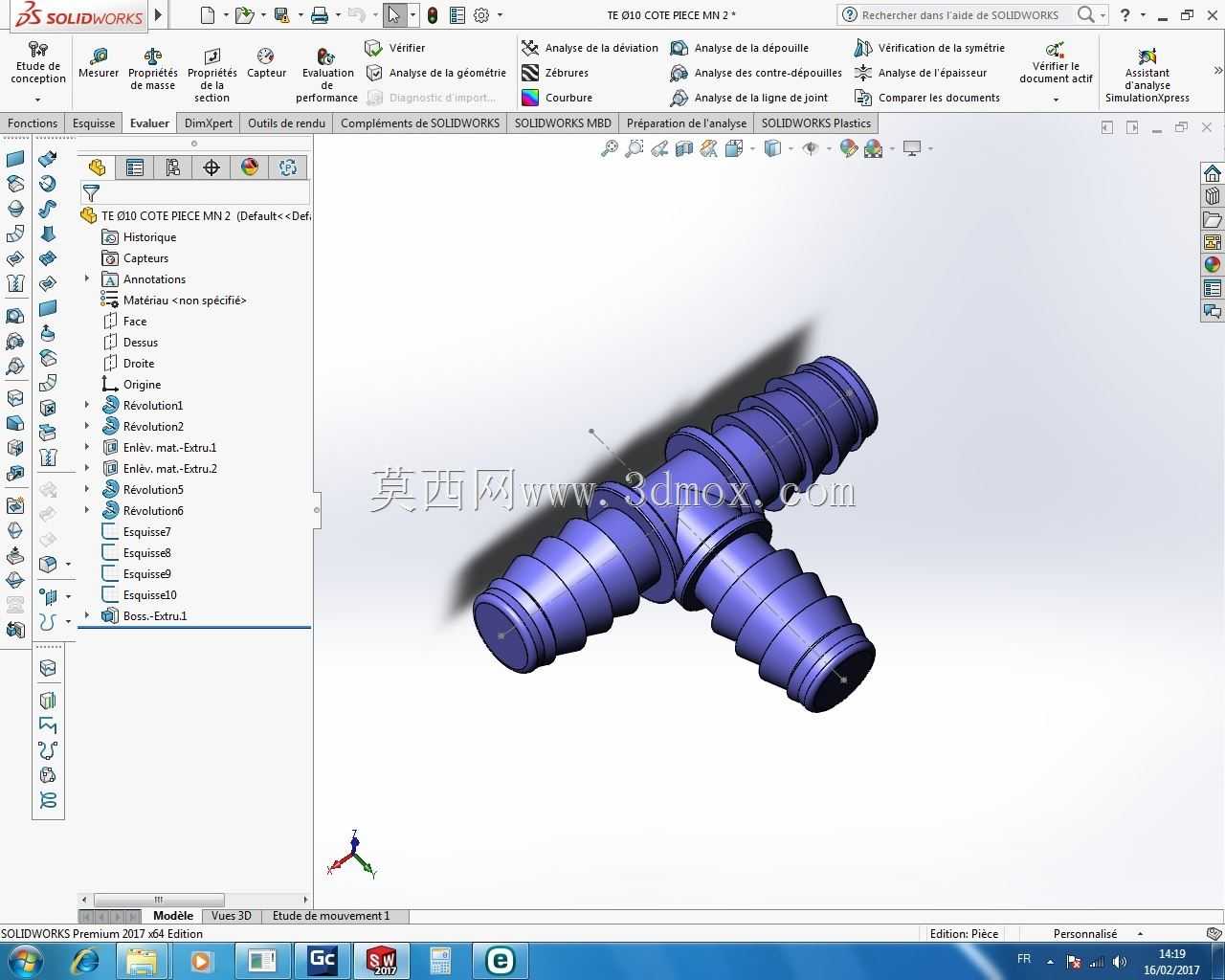Select the Origine tree item
Screen dimensions: 1225x980
point(131,385)
